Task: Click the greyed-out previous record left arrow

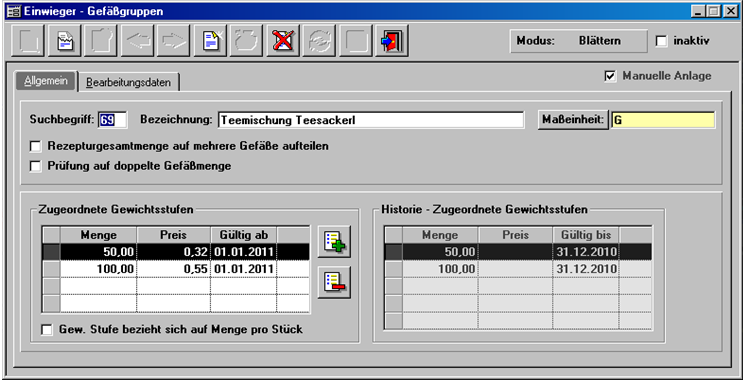Action: [137, 41]
